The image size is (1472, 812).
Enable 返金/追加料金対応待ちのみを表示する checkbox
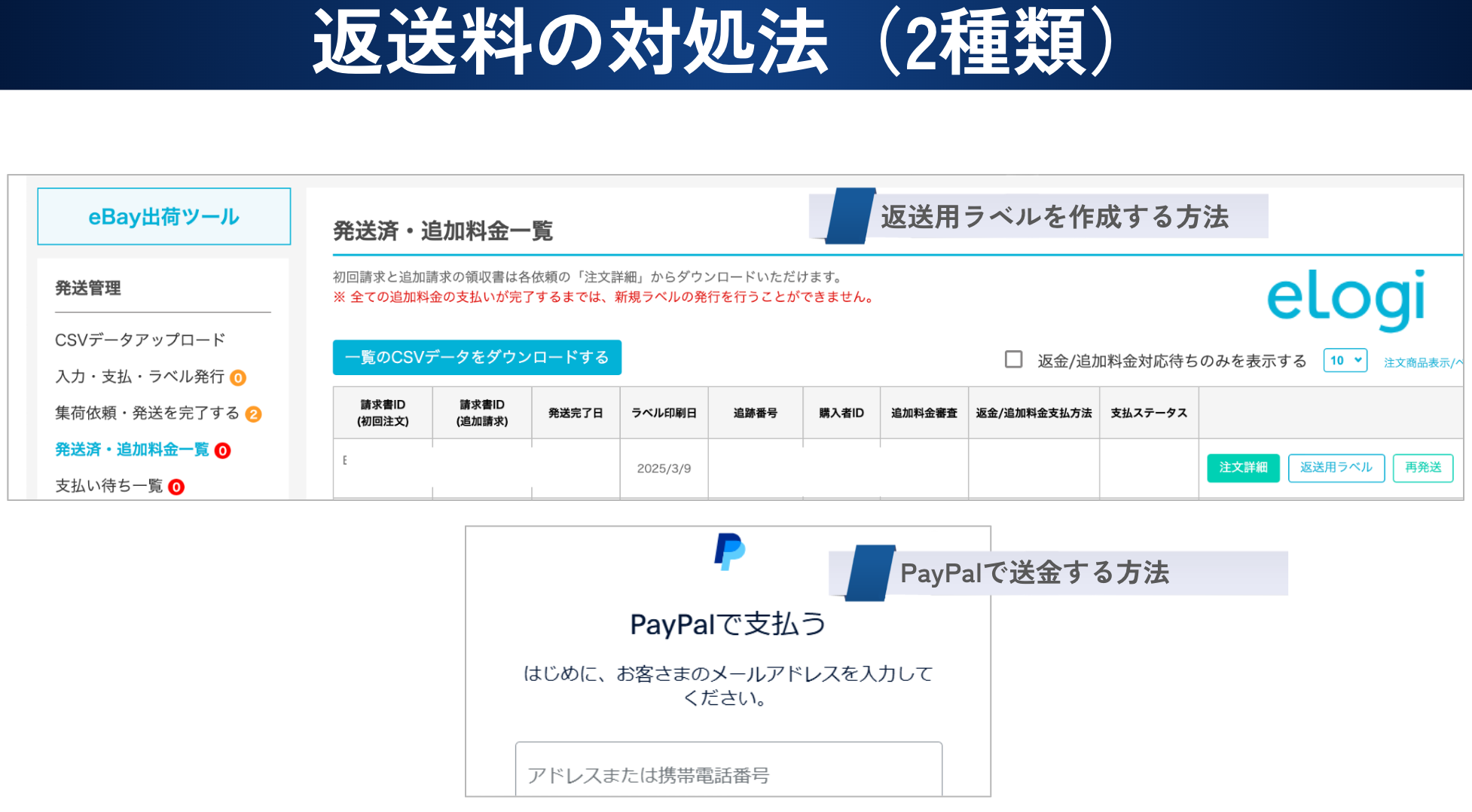(1013, 360)
